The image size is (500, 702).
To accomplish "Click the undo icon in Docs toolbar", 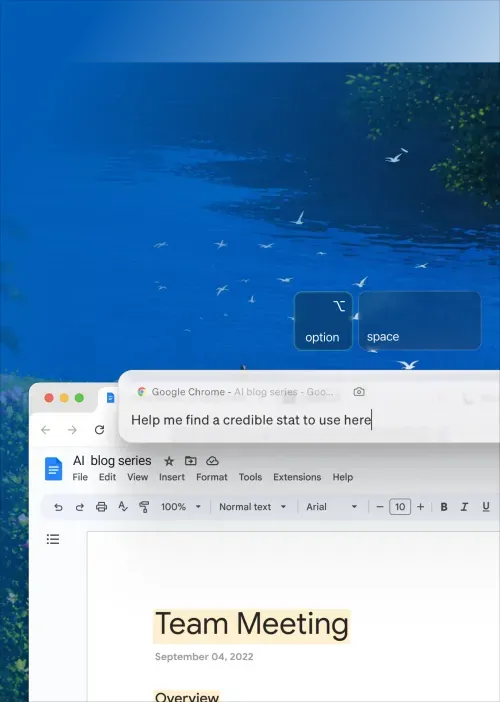I will click(58, 507).
